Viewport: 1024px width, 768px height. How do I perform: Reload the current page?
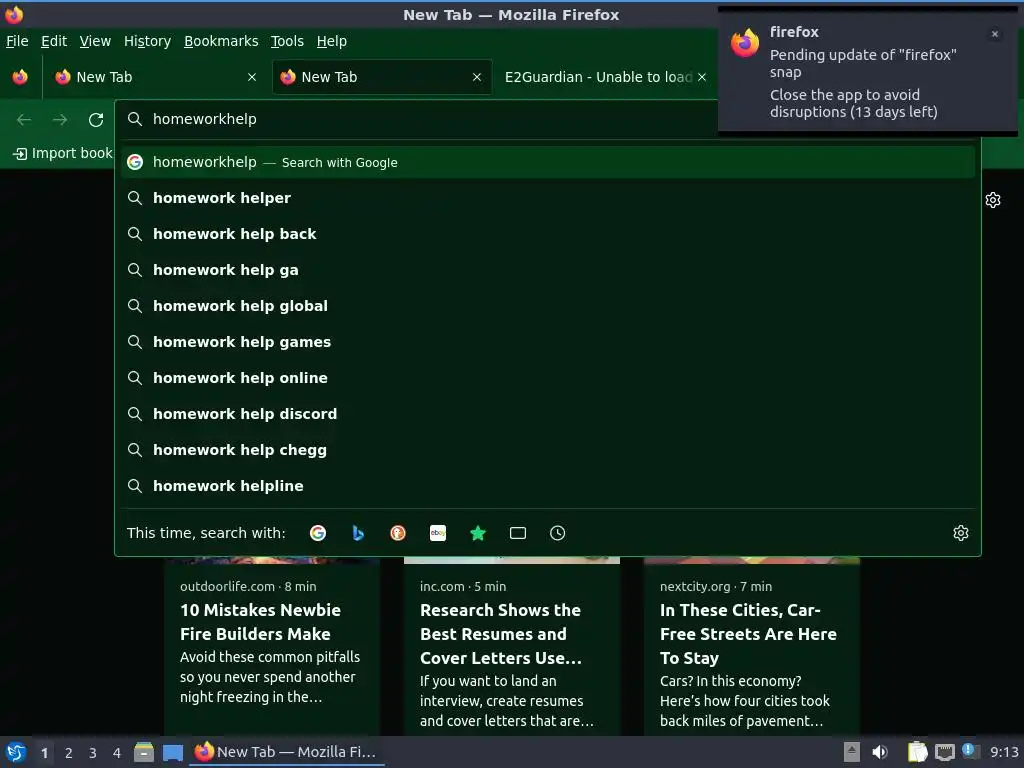tap(96, 120)
